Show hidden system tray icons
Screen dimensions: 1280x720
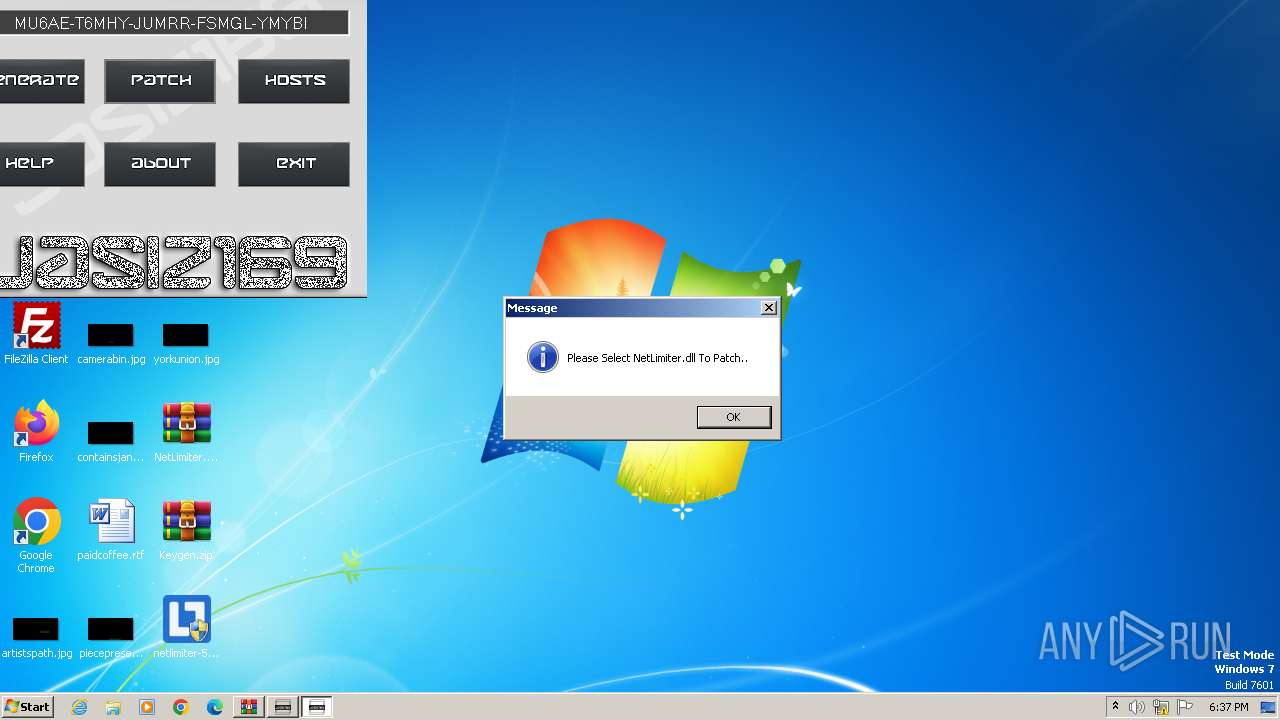(1115, 707)
